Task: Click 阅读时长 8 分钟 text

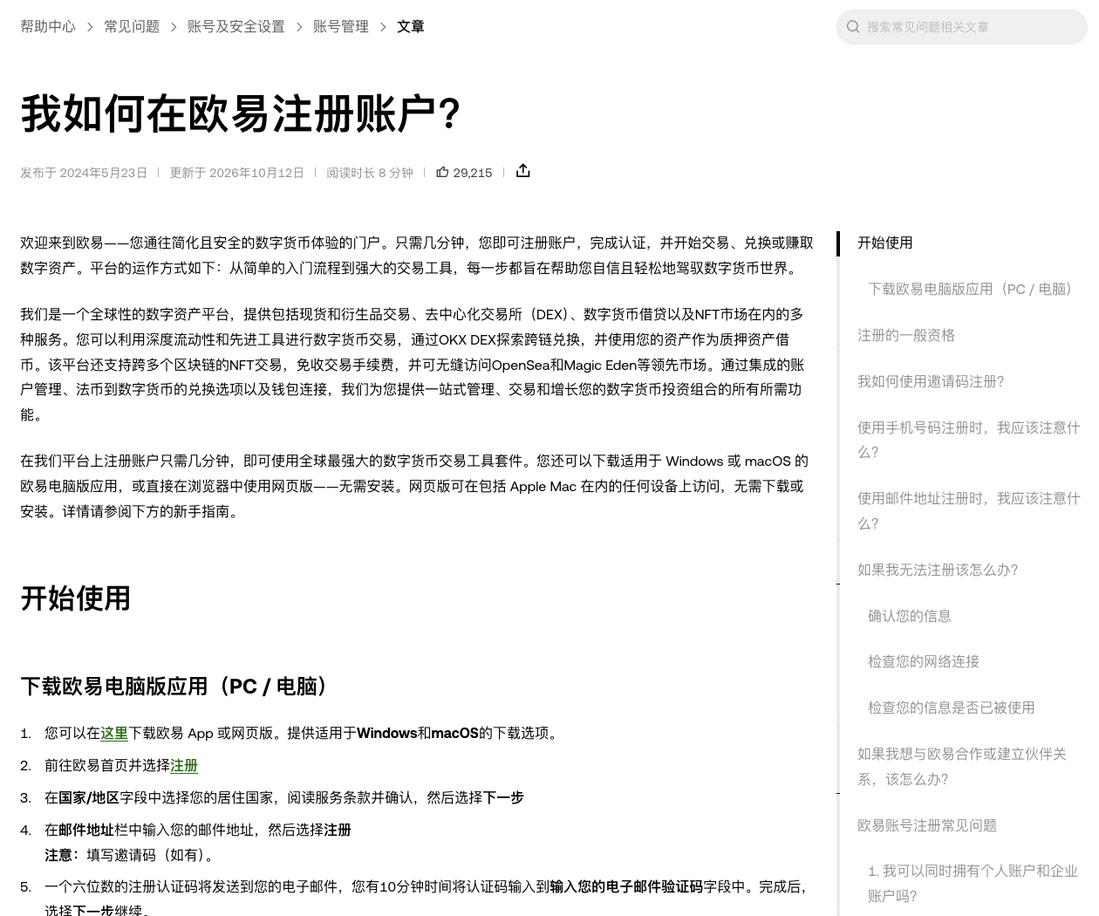Action: (x=369, y=173)
